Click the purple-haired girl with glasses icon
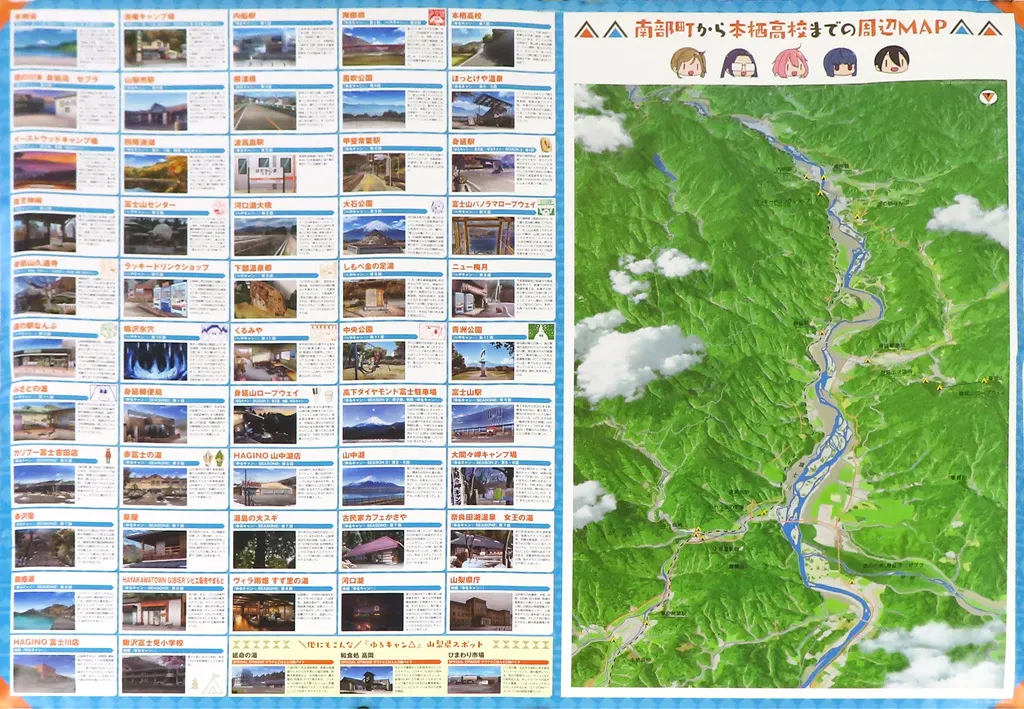Screen dimensions: 1024x709 pos(739,63)
